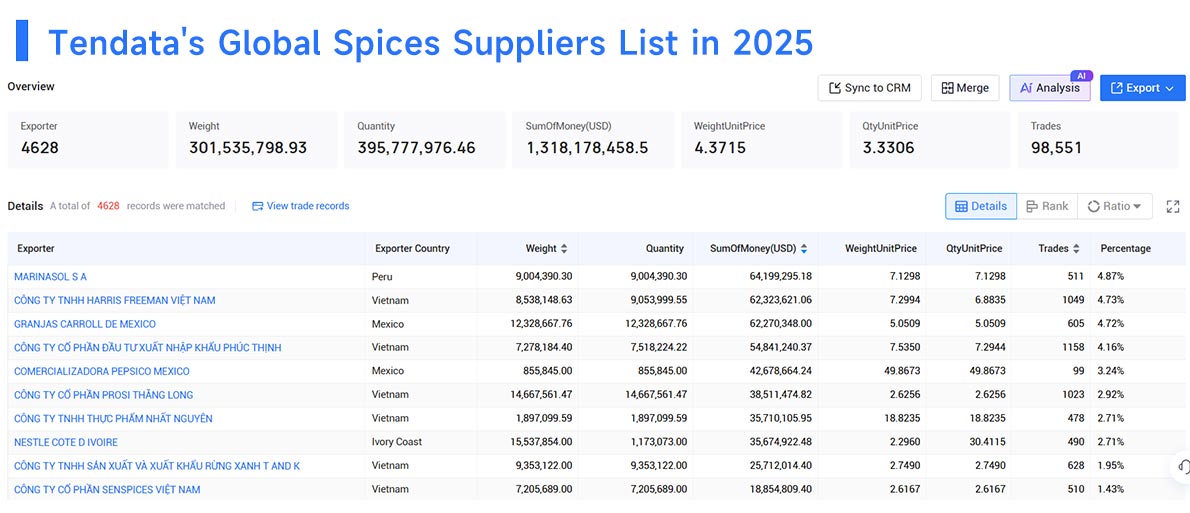The height and width of the screenshot is (513, 1190).
Task: Click the 1158 trades cell
Action: click(1072, 348)
